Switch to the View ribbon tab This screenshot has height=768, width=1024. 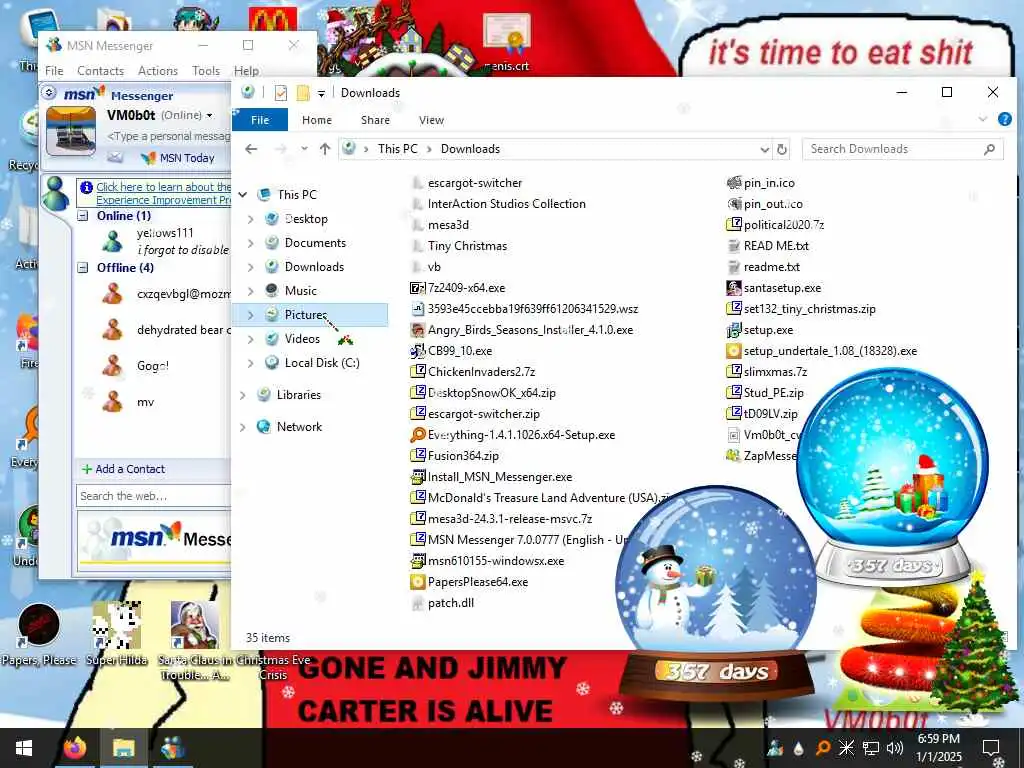(431, 120)
